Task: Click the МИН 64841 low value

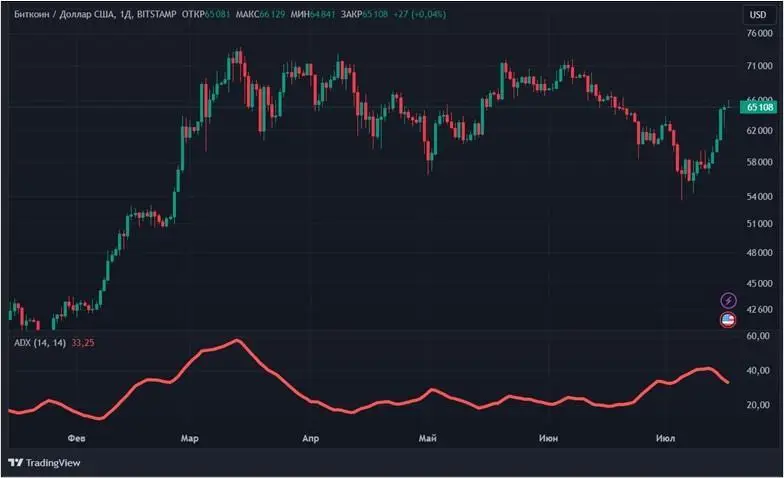Action: point(312,14)
